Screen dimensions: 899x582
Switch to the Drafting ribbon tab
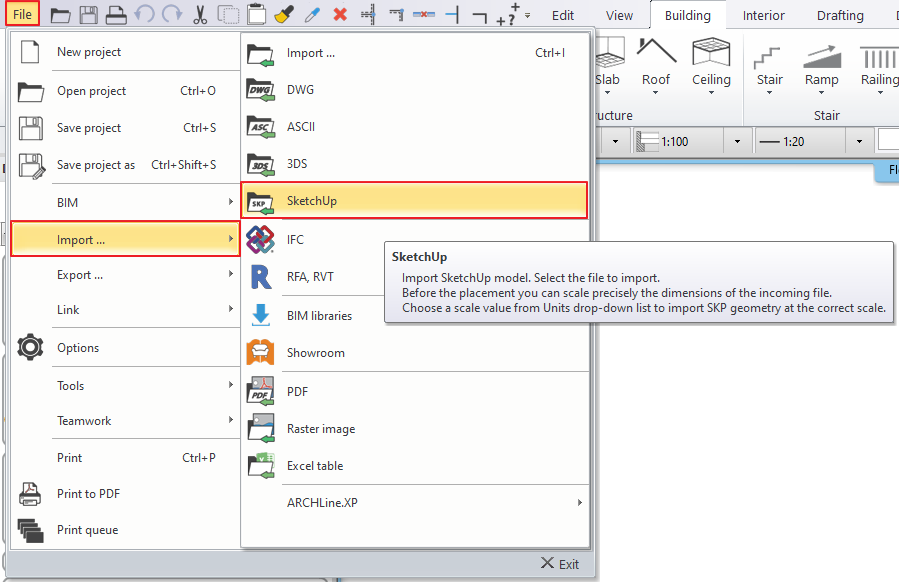(x=840, y=15)
